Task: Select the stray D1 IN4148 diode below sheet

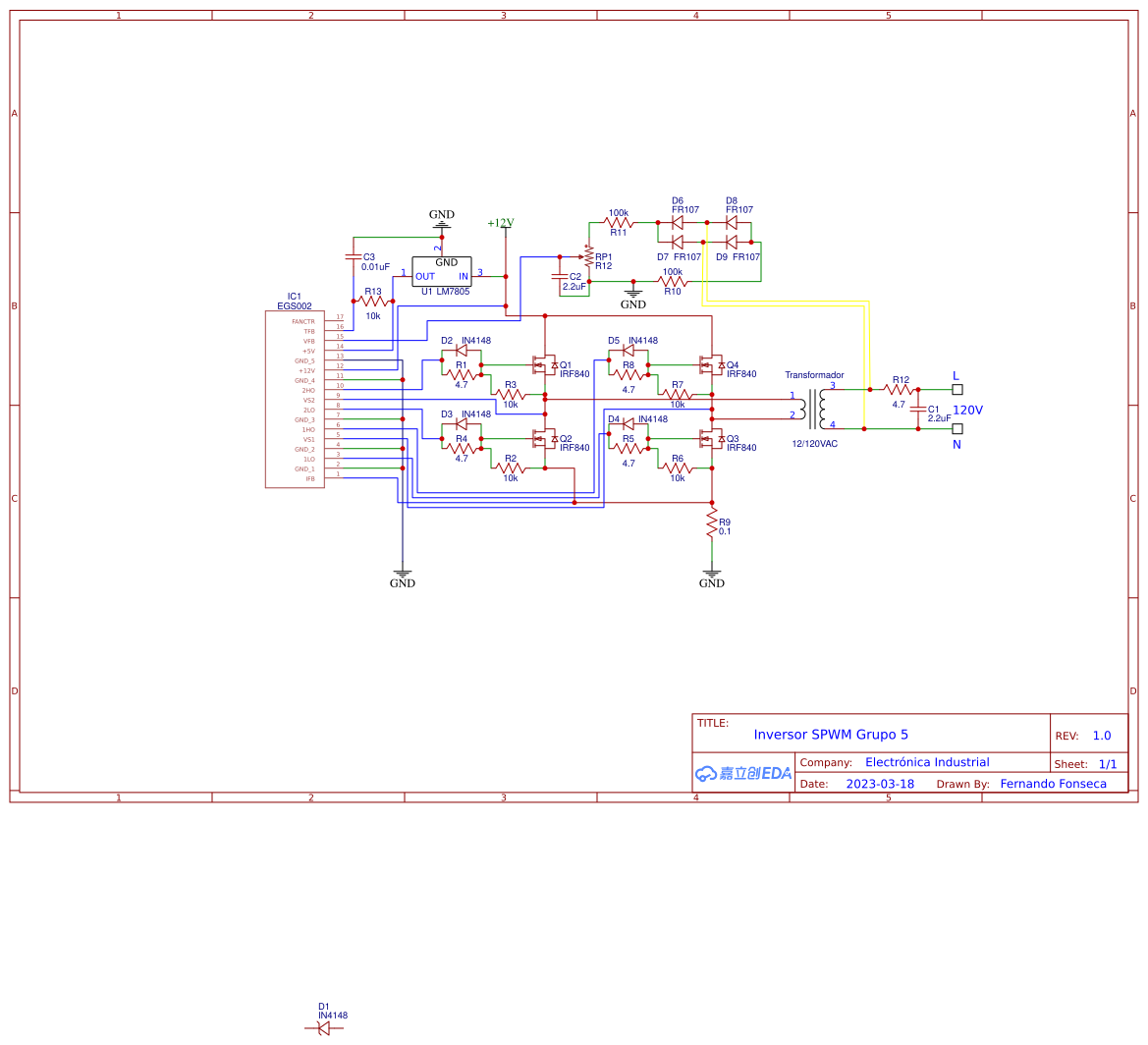Action: [324, 1028]
